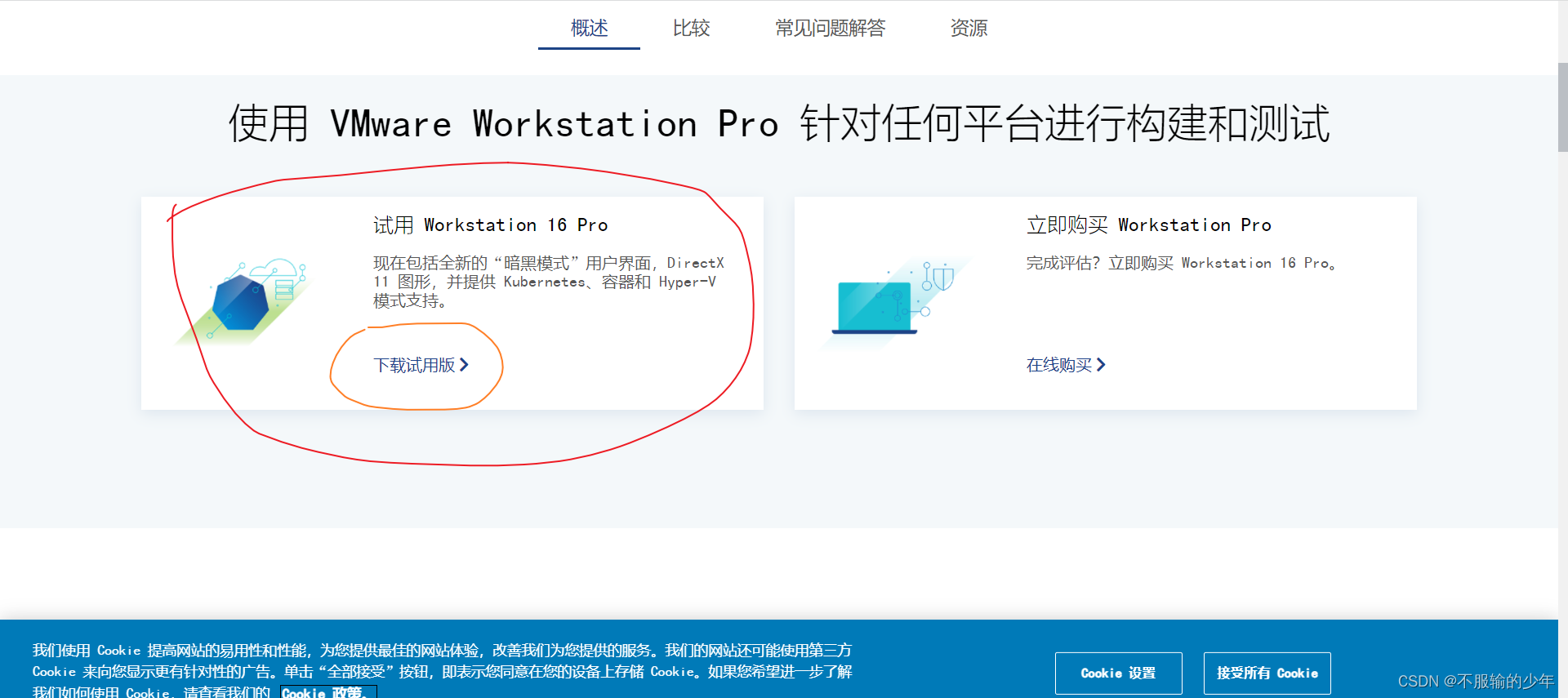Open the Cookie 设置 button

tap(1118, 674)
